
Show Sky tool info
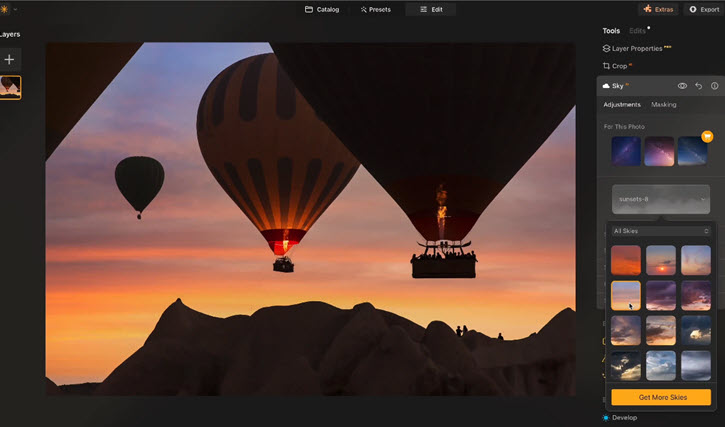click(x=714, y=86)
